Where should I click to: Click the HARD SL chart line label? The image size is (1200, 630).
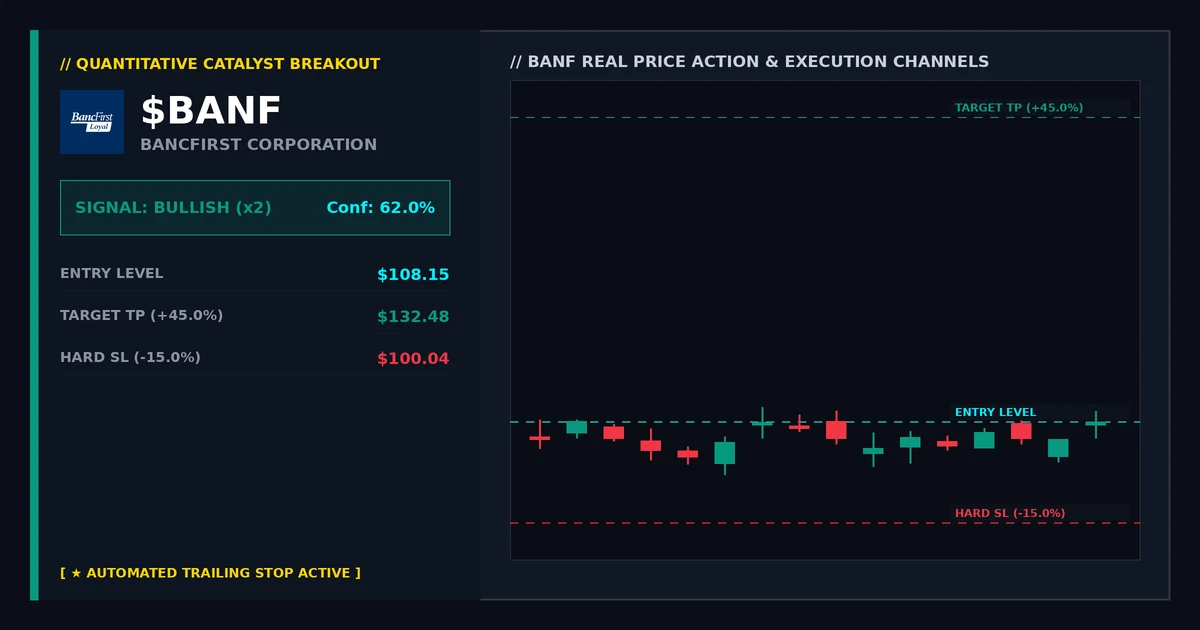(x=1009, y=513)
